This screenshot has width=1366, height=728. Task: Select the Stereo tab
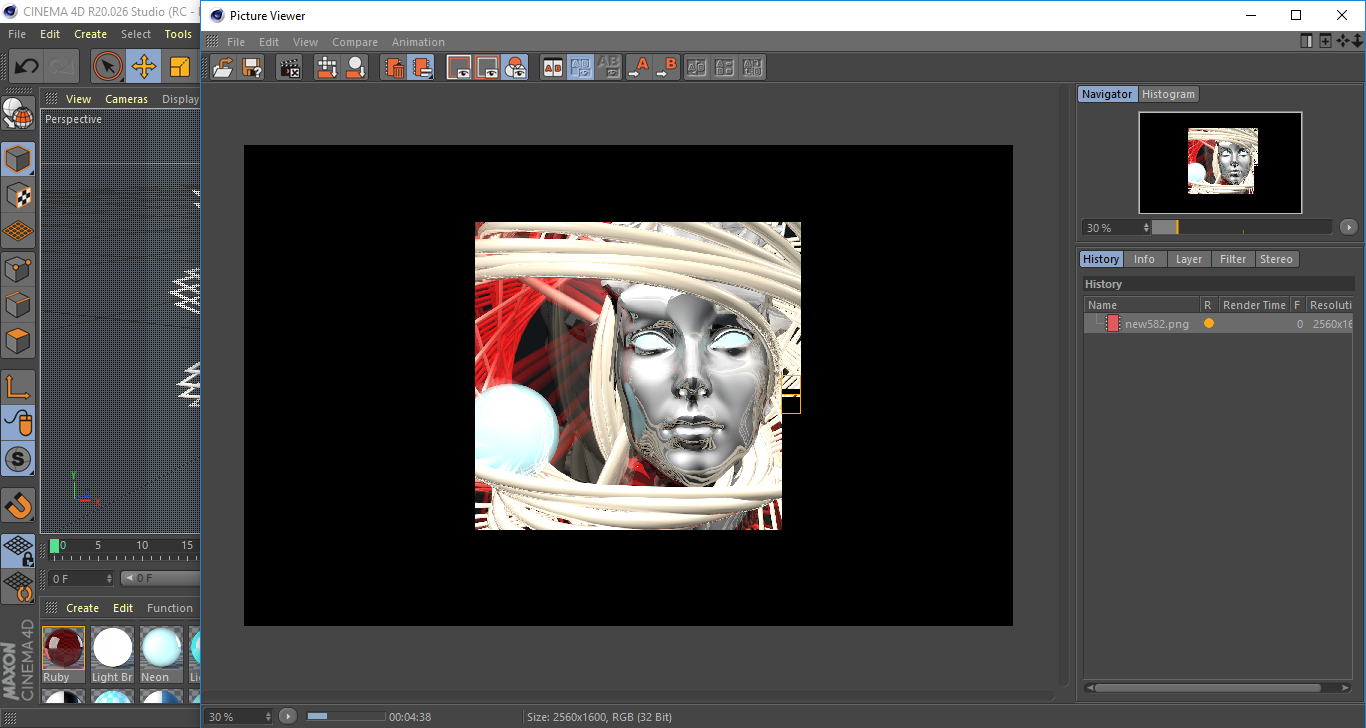[x=1276, y=259]
